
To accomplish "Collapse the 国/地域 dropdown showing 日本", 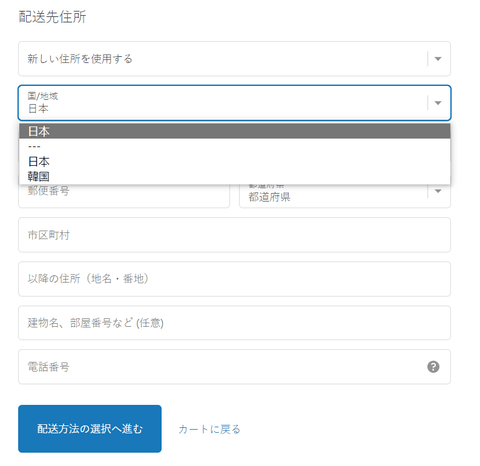I will pyautogui.click(x=234, y=103).
